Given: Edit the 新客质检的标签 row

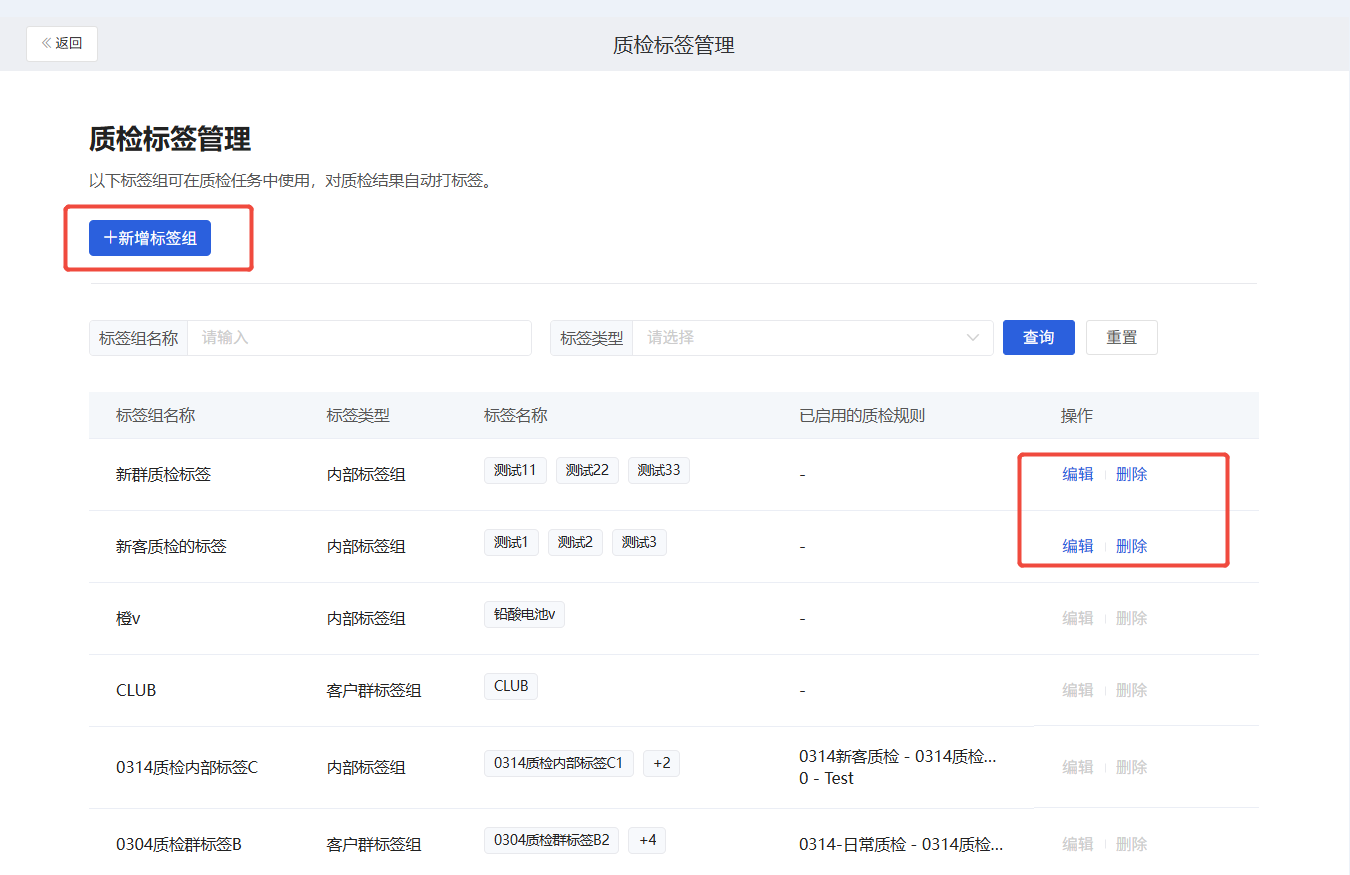Looking at the screenshot, I should pos(1077,546).
